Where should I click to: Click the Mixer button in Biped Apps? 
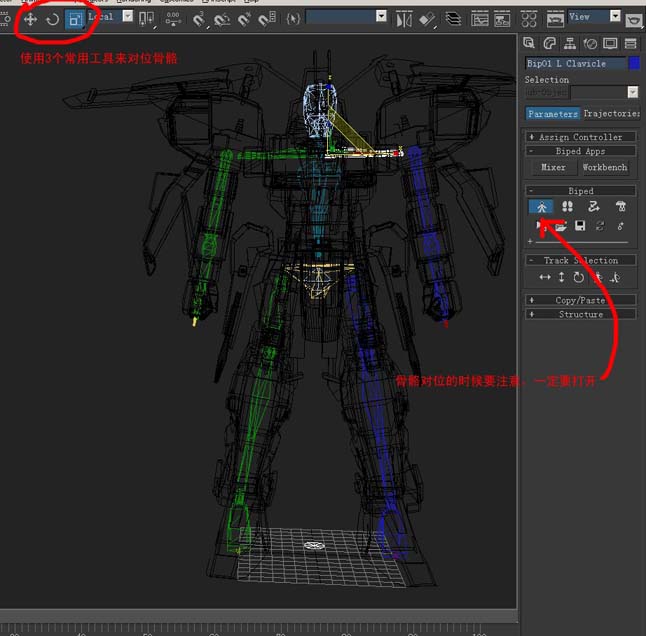(553, 167)
